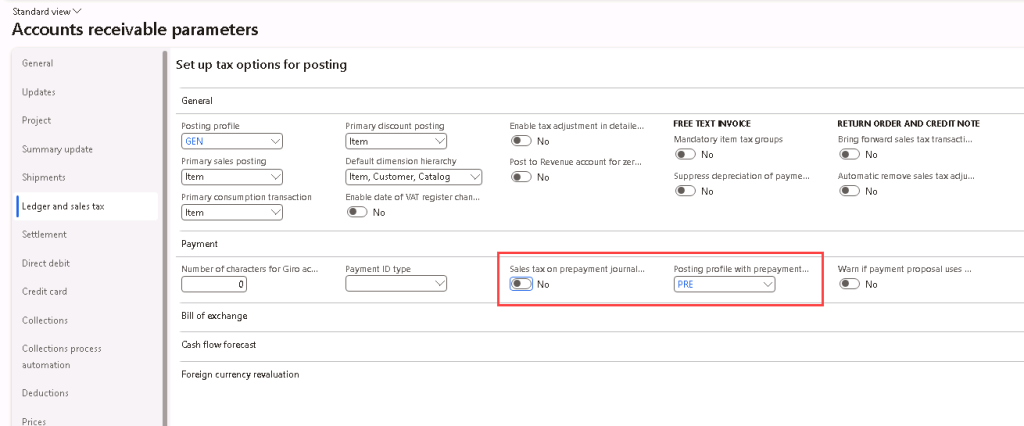Open Standard view selector chevron

[77, 10]
